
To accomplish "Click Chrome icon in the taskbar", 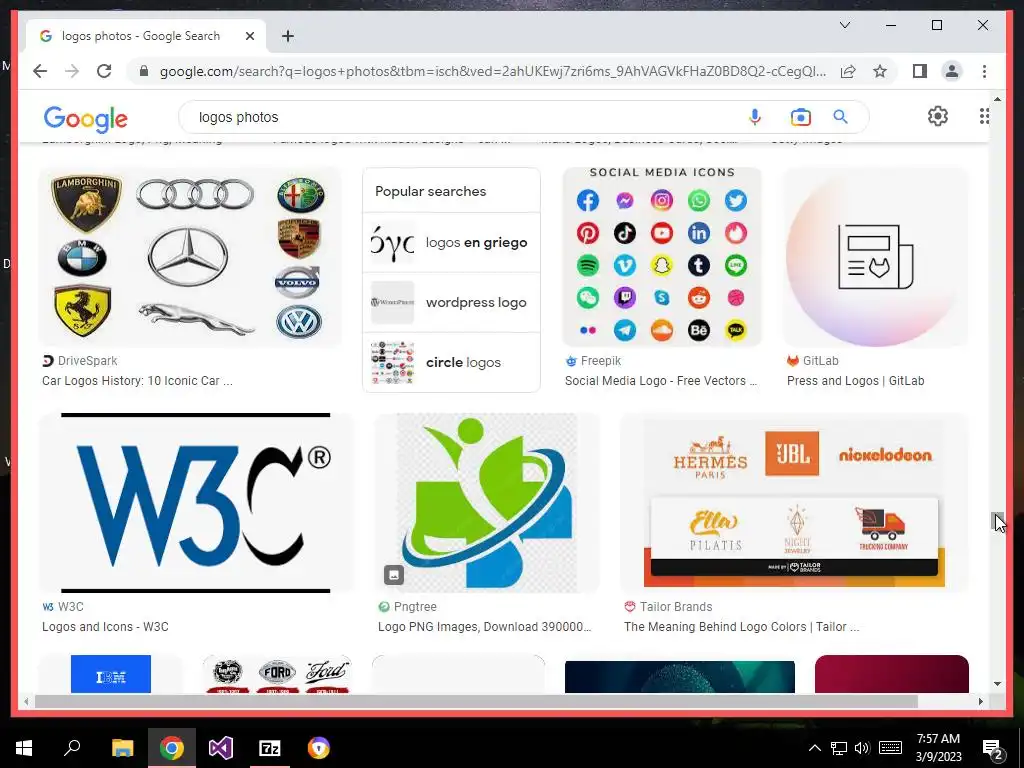I will coord(172,748).
